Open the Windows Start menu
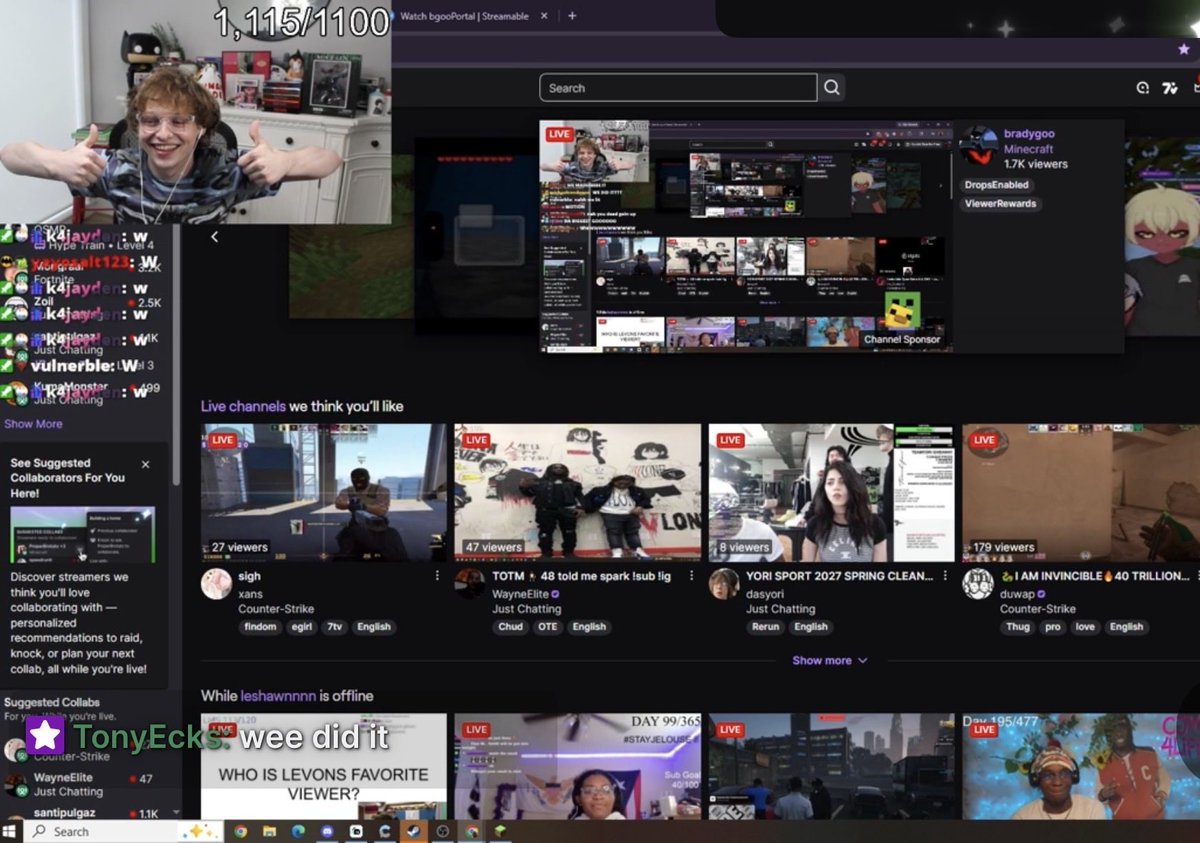This screenshot has height=843, width=1200. tap(10, 831)
